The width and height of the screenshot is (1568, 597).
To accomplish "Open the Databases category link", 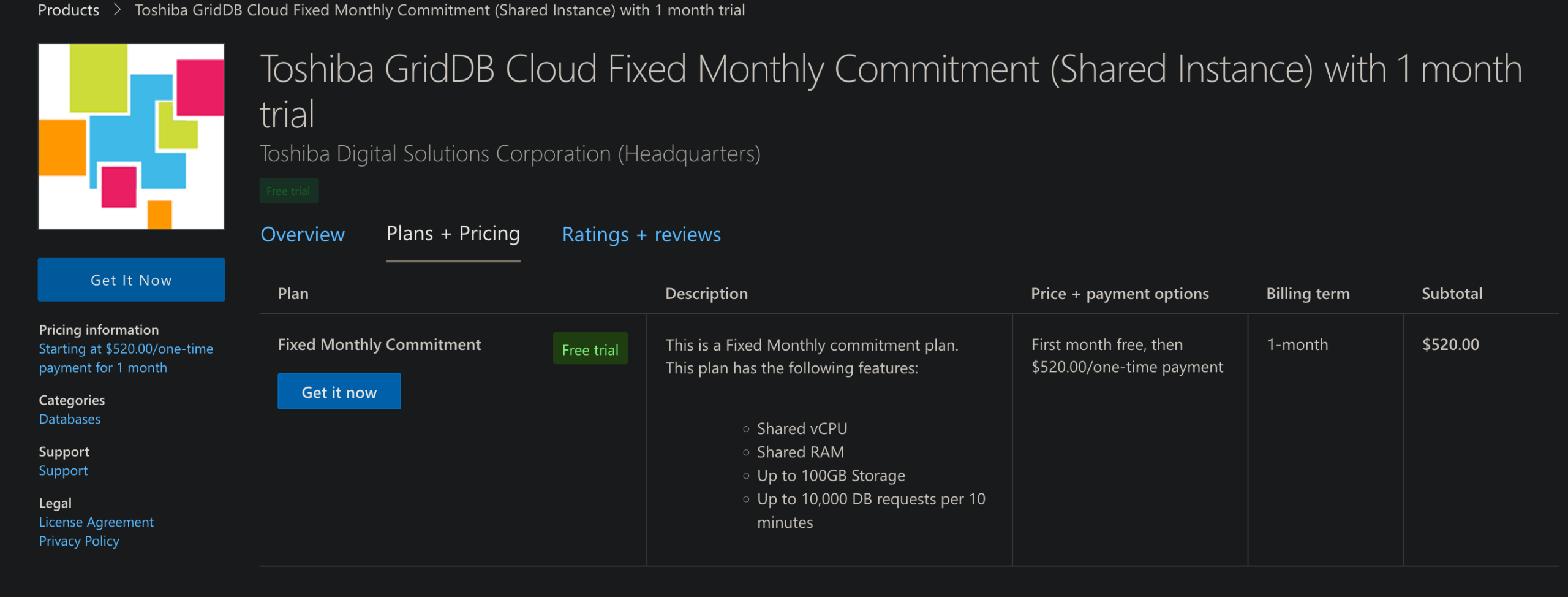I will (x=70, y=419).
